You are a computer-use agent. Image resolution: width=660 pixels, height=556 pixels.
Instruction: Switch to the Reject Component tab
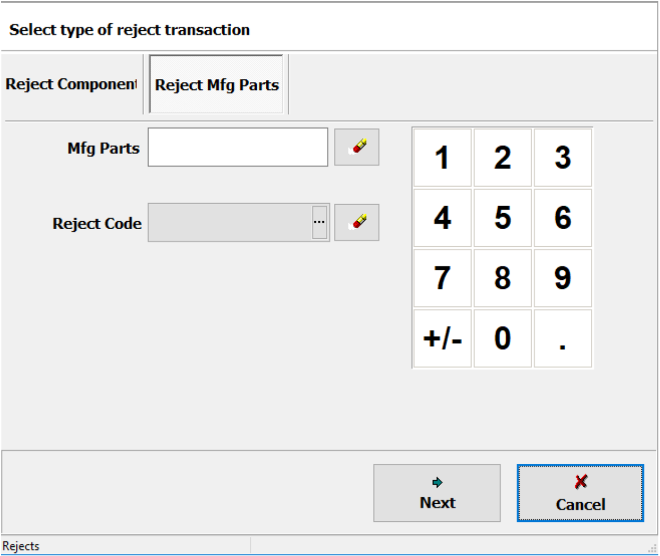[71, 85]
